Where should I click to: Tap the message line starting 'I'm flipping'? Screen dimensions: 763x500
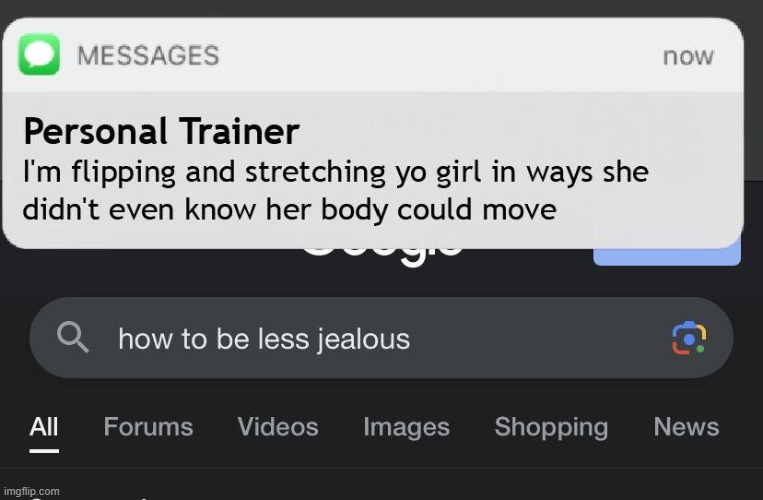click(x=336, y=172)
